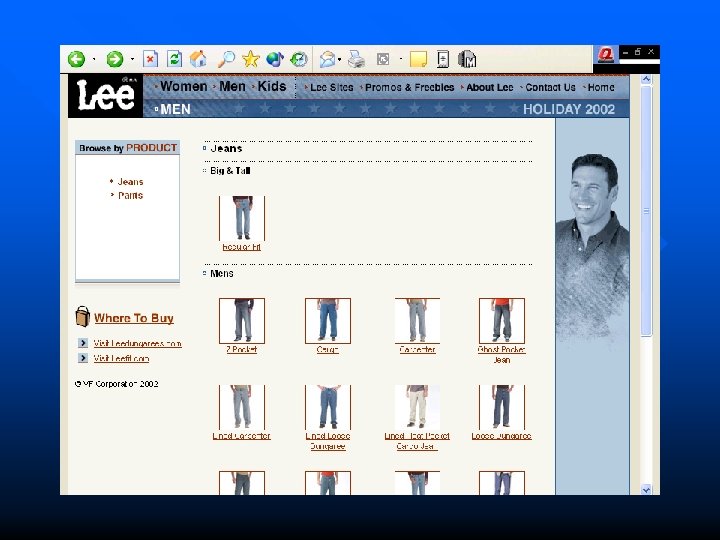The width and height of the screenshot is (720, 540).
Task: Visit Leedungarees.com link
Action: [138, 343]
